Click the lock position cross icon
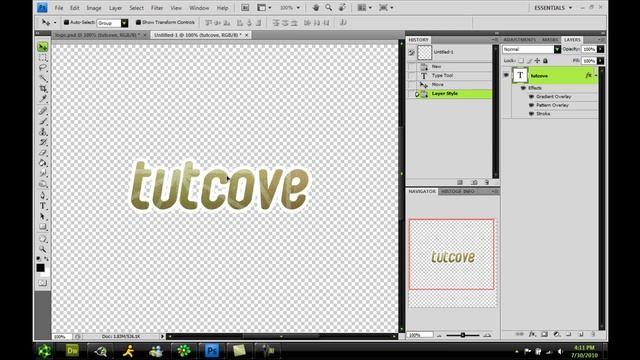This screenshot has width=640, height=360. coord(537,61)
